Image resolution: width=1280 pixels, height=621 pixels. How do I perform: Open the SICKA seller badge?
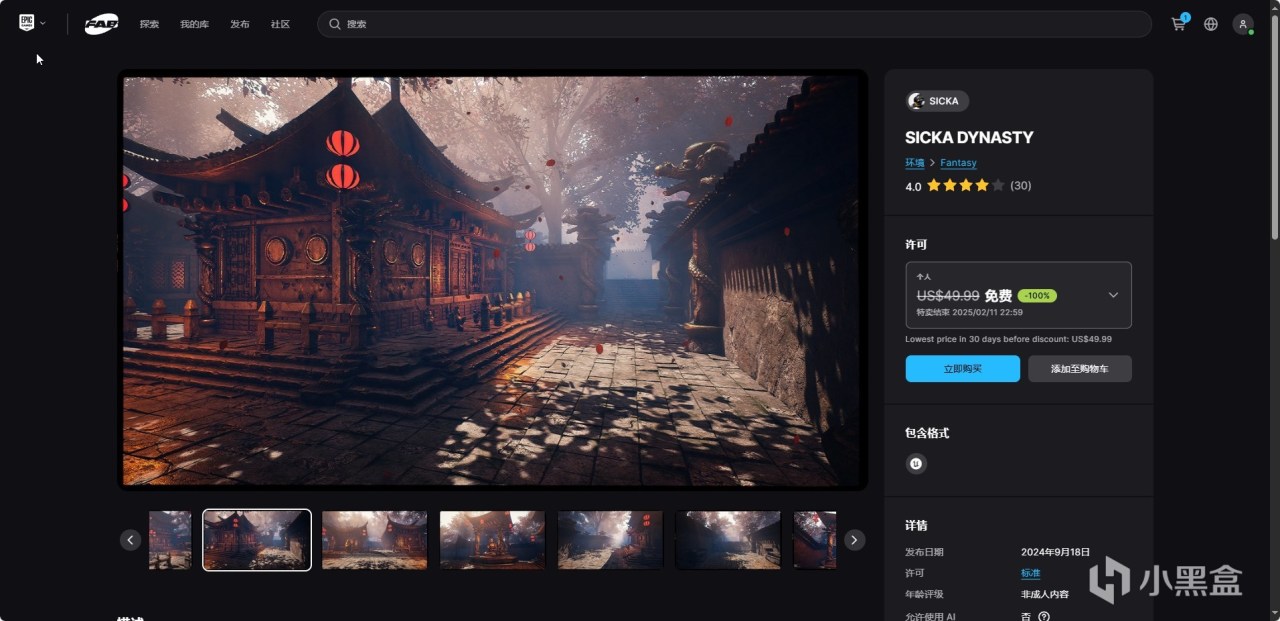pos(937,101)
